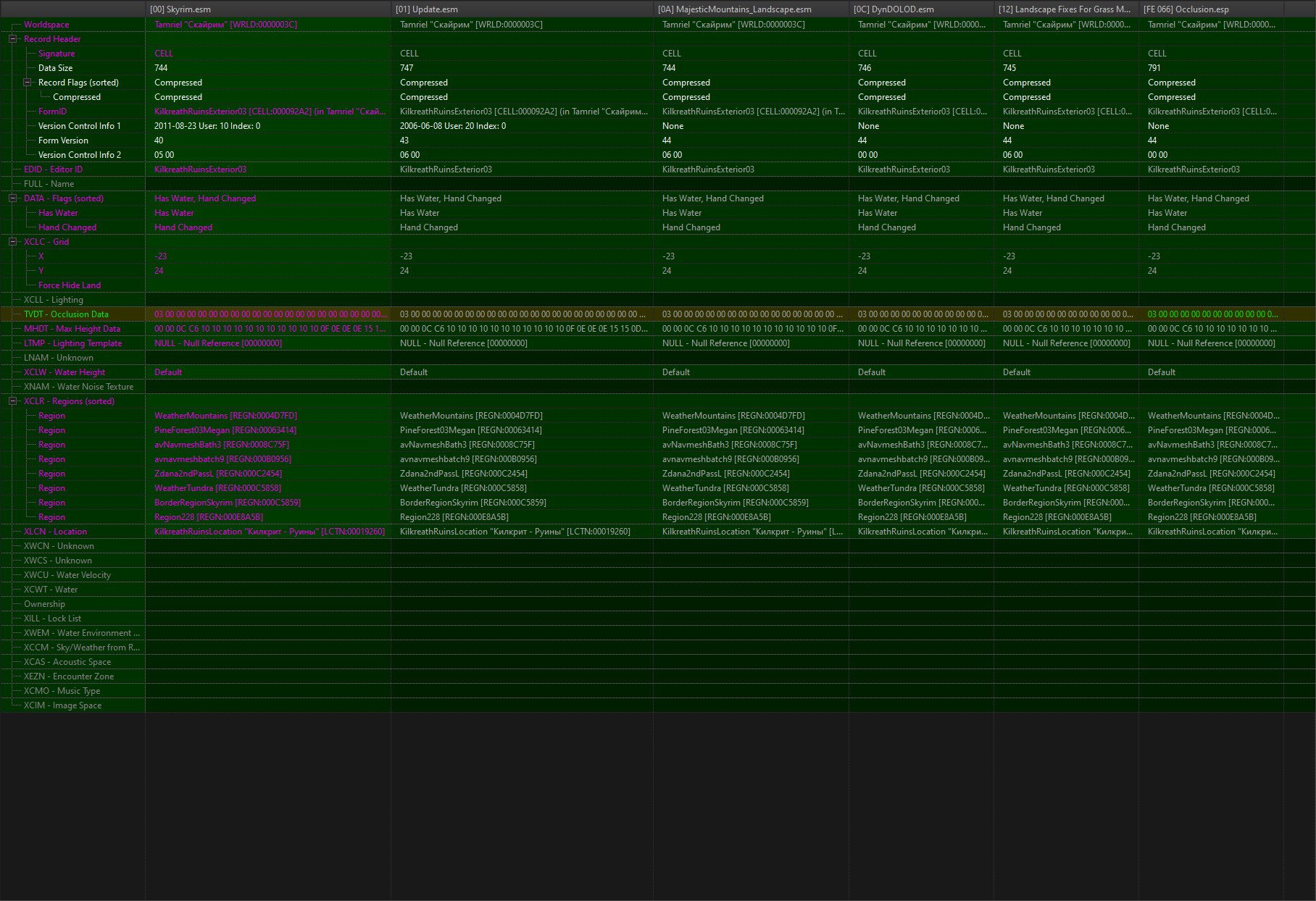Click Skyrim.esm KilkreathRuinsLocation cell

[270, 532]
